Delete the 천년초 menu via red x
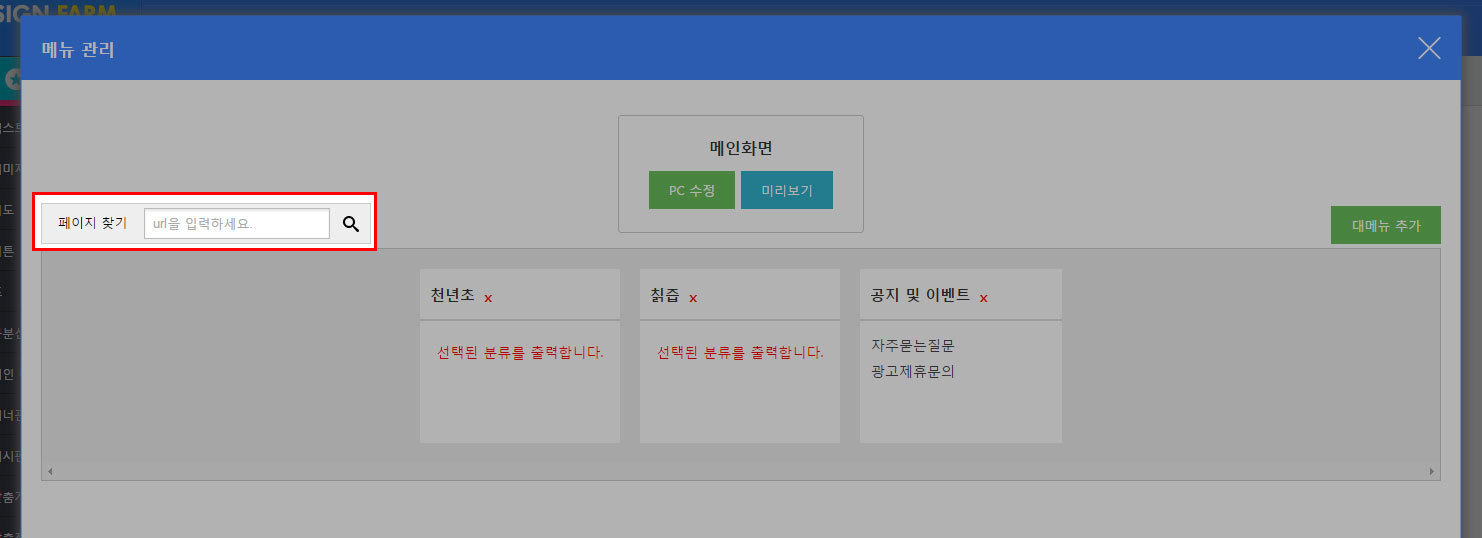This screenshot has width=1482, height=538. click(x=488, y=298)
